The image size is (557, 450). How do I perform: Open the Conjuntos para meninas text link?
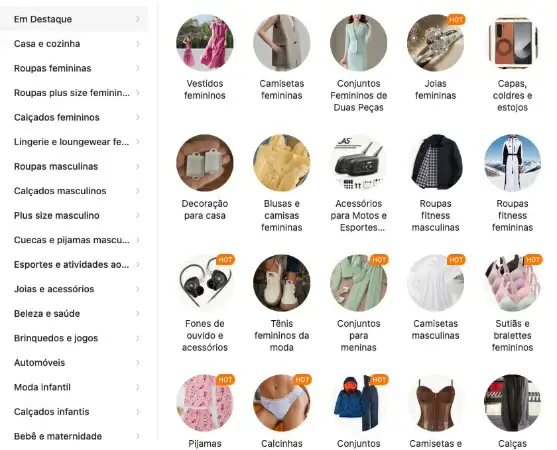tap(358, 335)
